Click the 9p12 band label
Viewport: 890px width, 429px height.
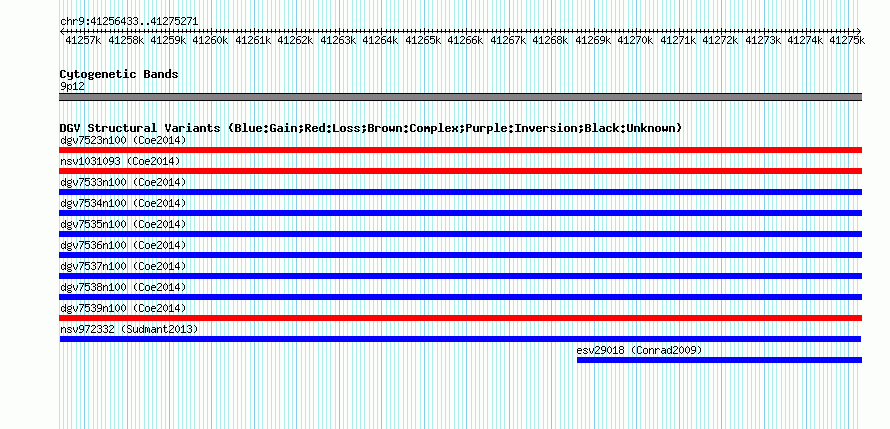pos(72,87)
